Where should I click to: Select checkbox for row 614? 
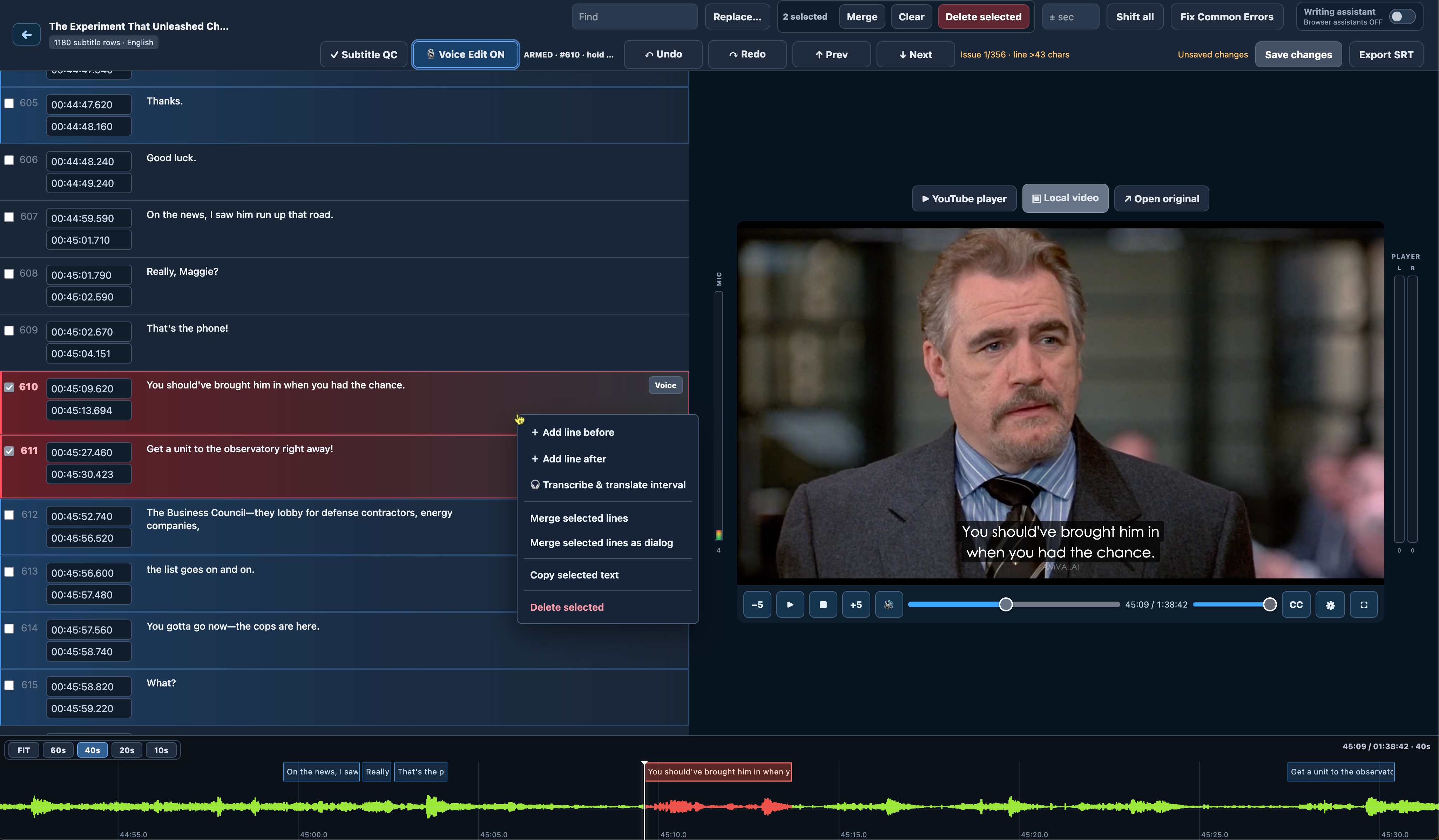click(x=9, y=629)
